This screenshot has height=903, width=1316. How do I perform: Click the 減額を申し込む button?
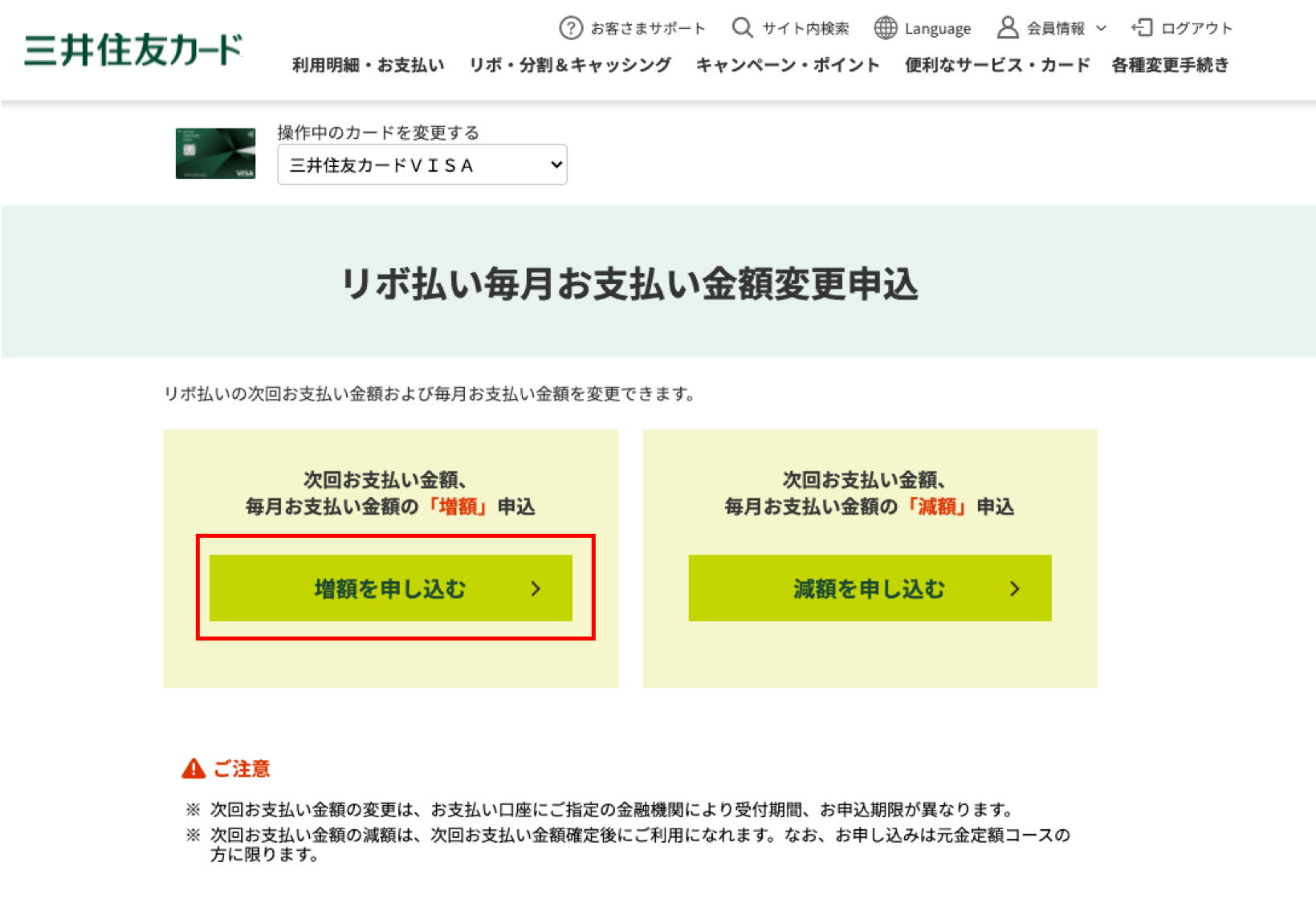(870, 588)
